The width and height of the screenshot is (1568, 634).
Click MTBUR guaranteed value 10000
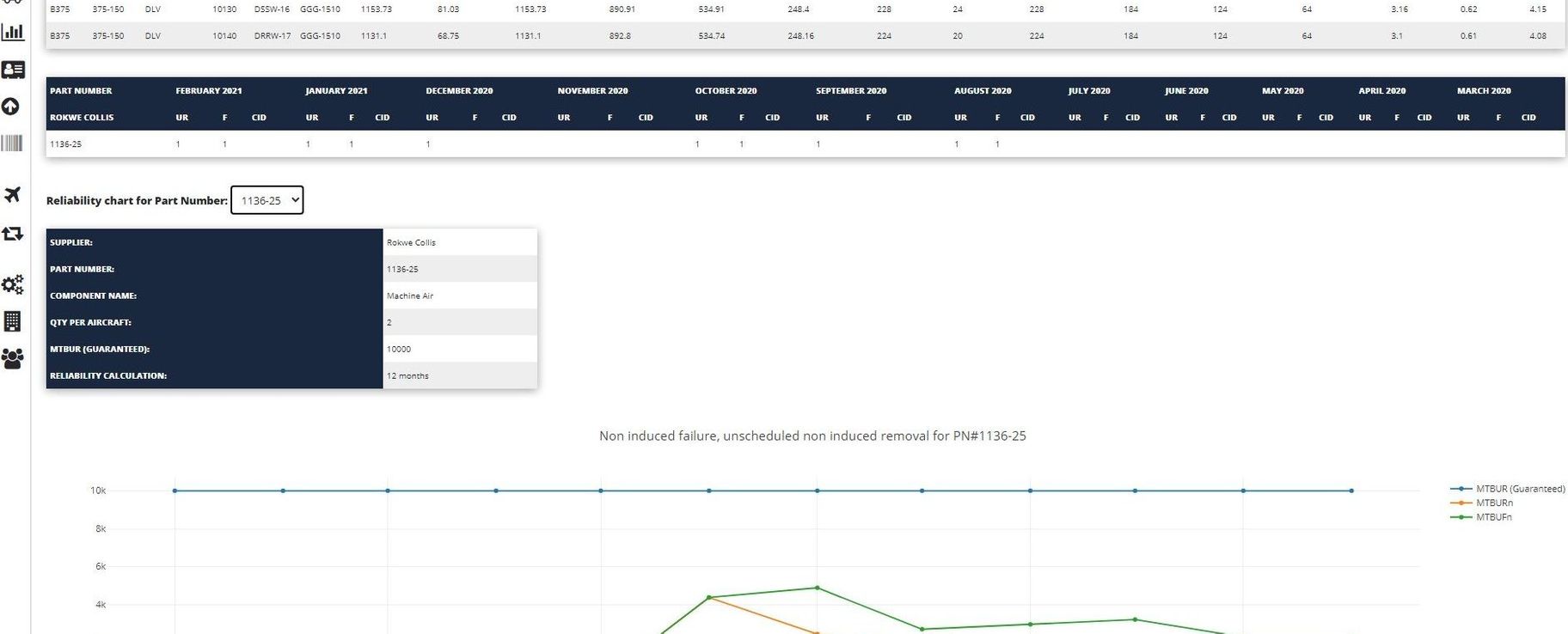[x=399, y=349]
